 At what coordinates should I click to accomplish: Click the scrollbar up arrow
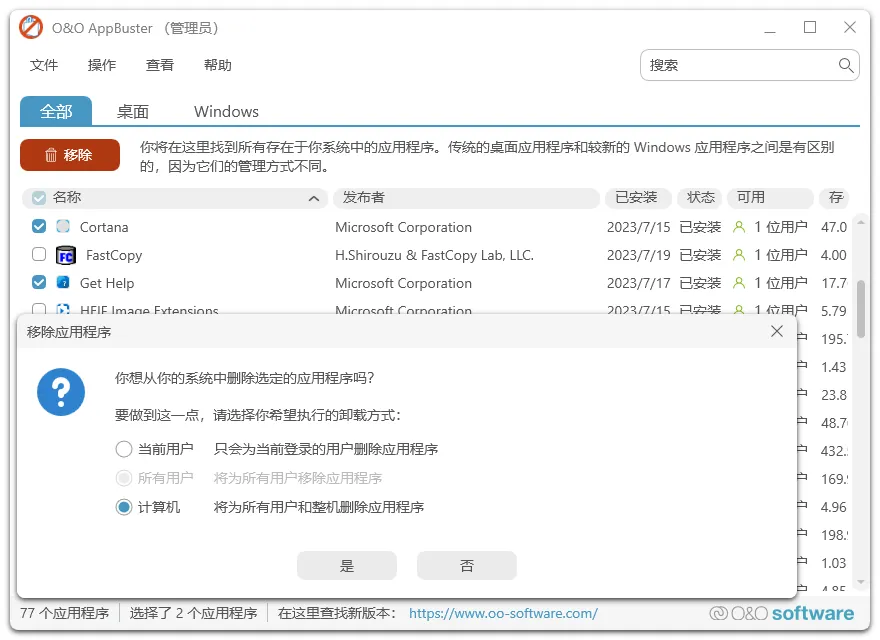click(861, 223)
